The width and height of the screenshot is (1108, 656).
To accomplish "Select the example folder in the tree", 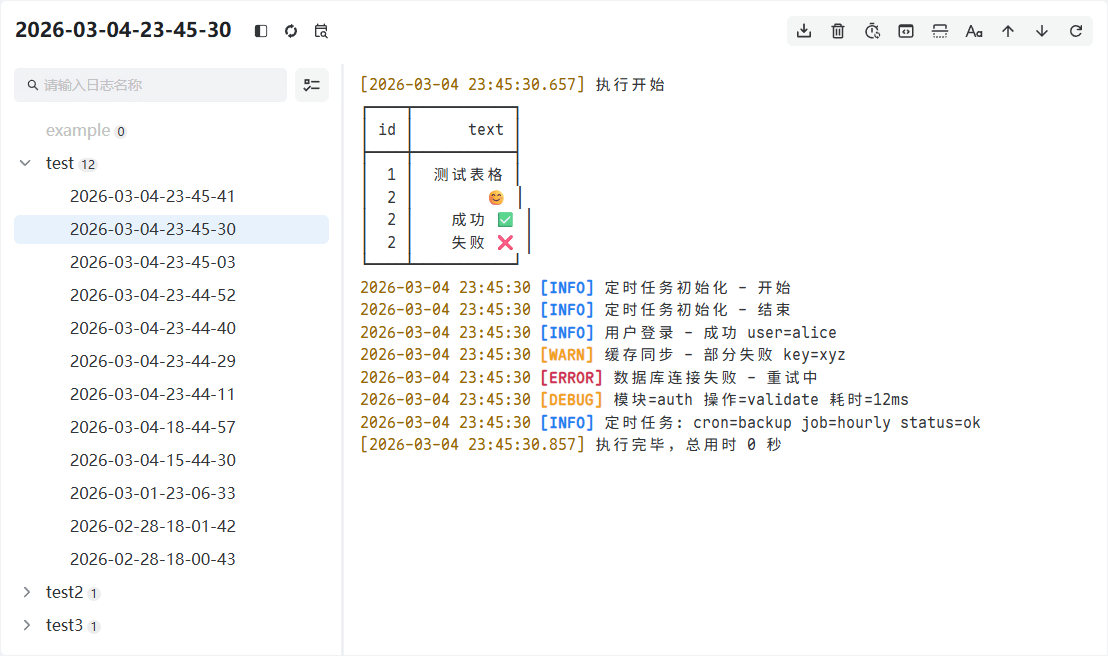I will click(x=78, y=130).
